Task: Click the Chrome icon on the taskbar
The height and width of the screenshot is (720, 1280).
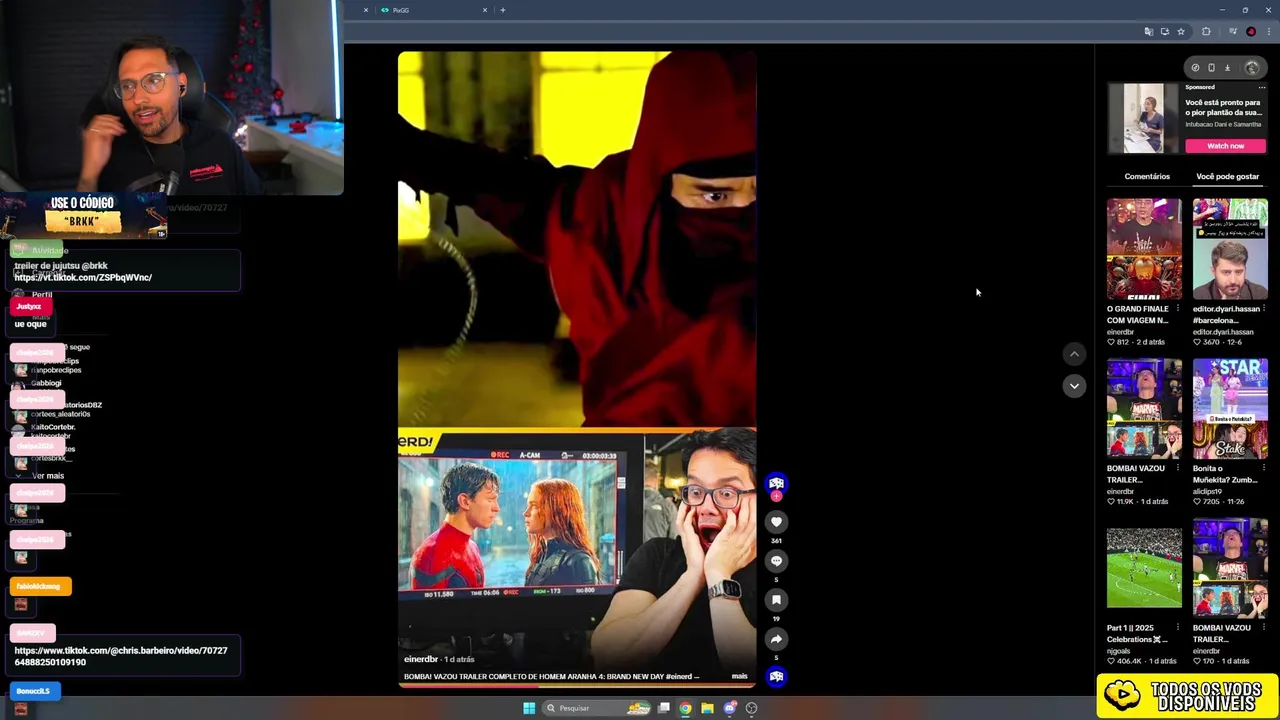Action: tap(685, 708)
